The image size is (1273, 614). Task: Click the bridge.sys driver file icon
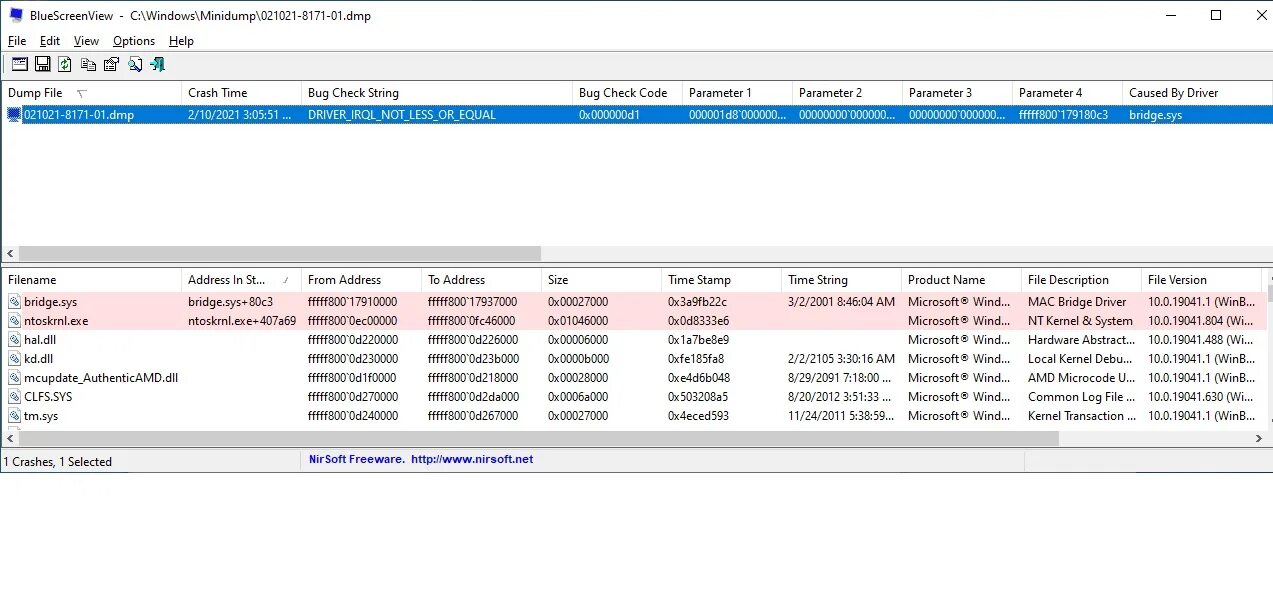point(14,301)
